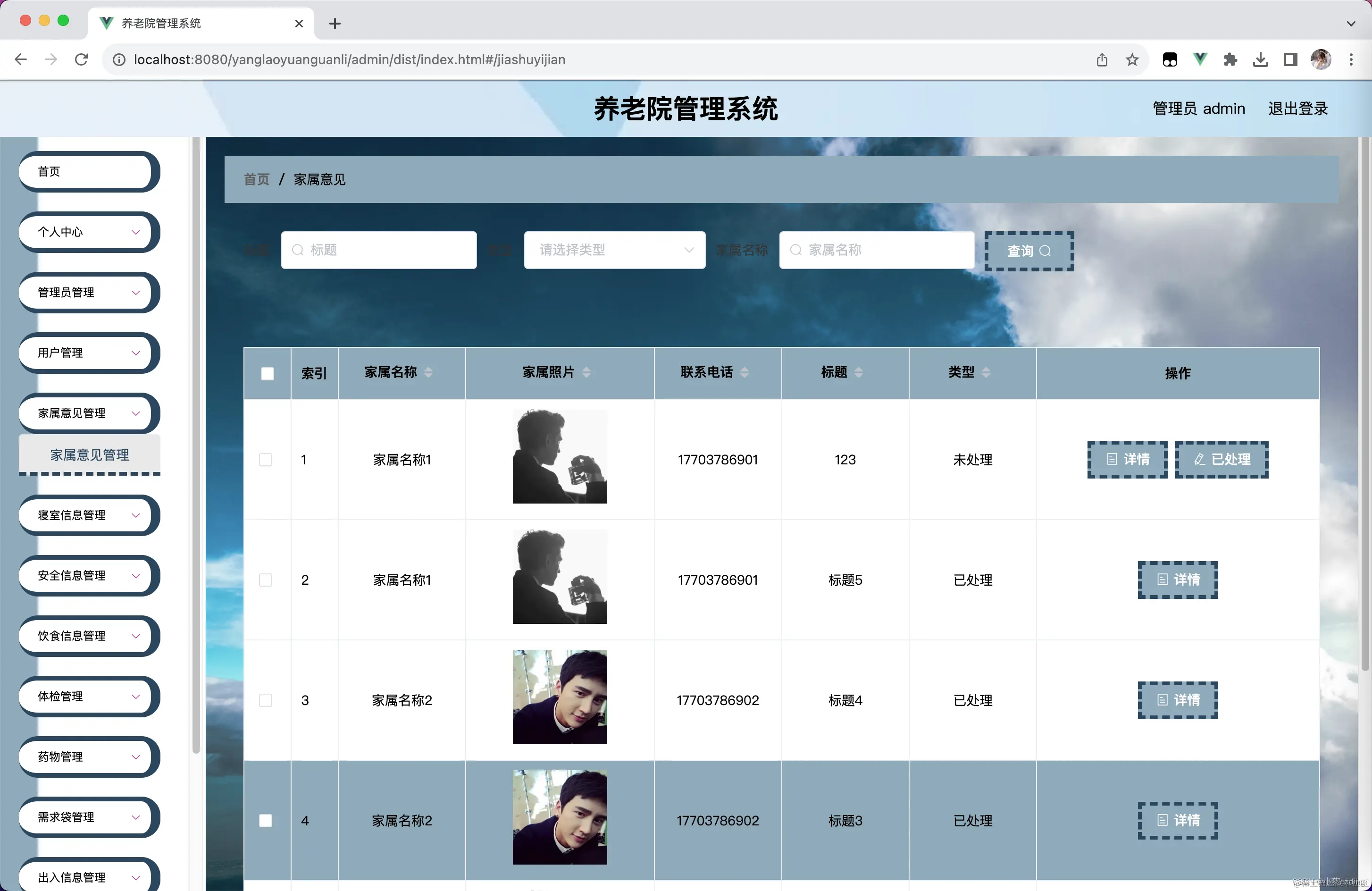Click the magnifier icon inside the 标题 search box
This screenshot has width=1372, height=891.
tap(297, 250)
